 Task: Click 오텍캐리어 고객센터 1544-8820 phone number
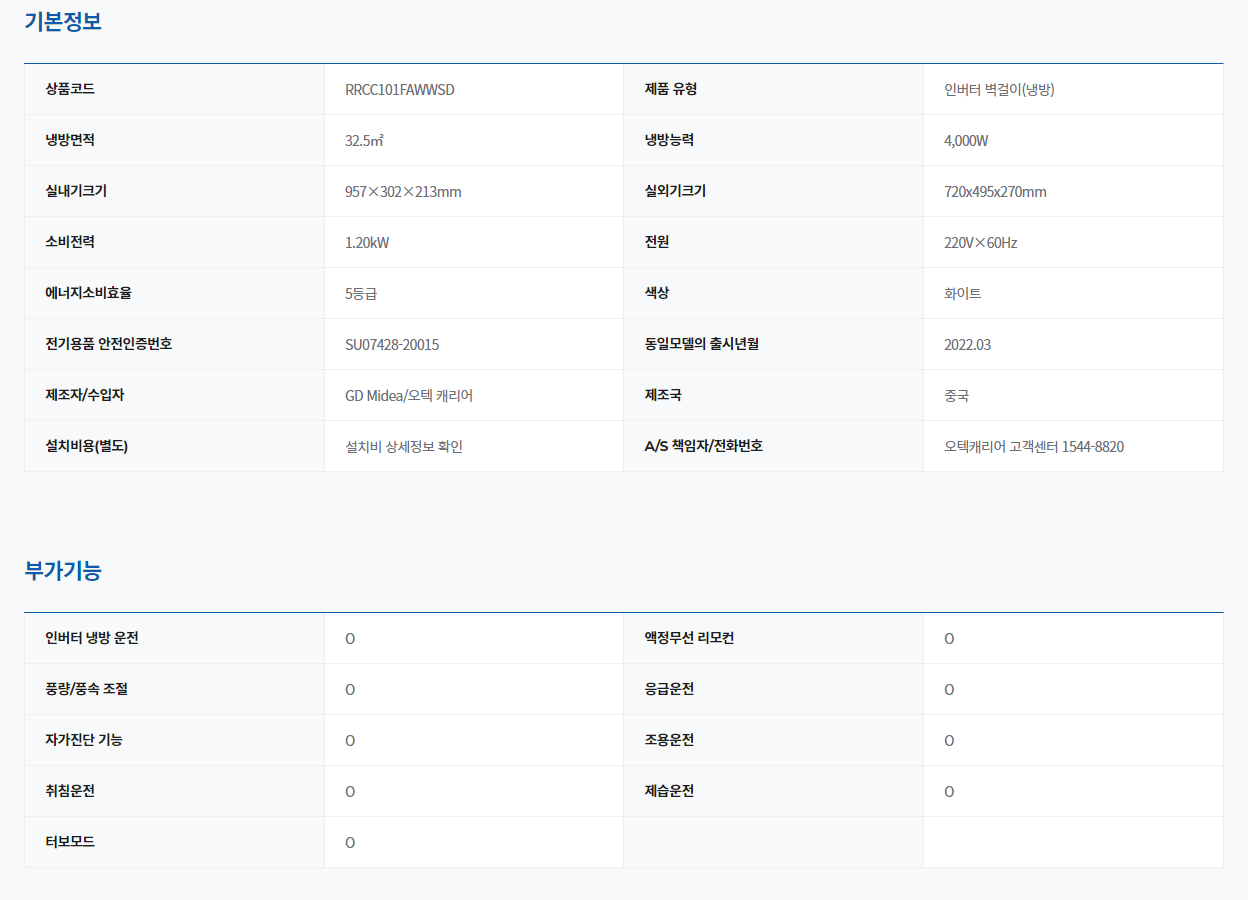(1033, 447)
